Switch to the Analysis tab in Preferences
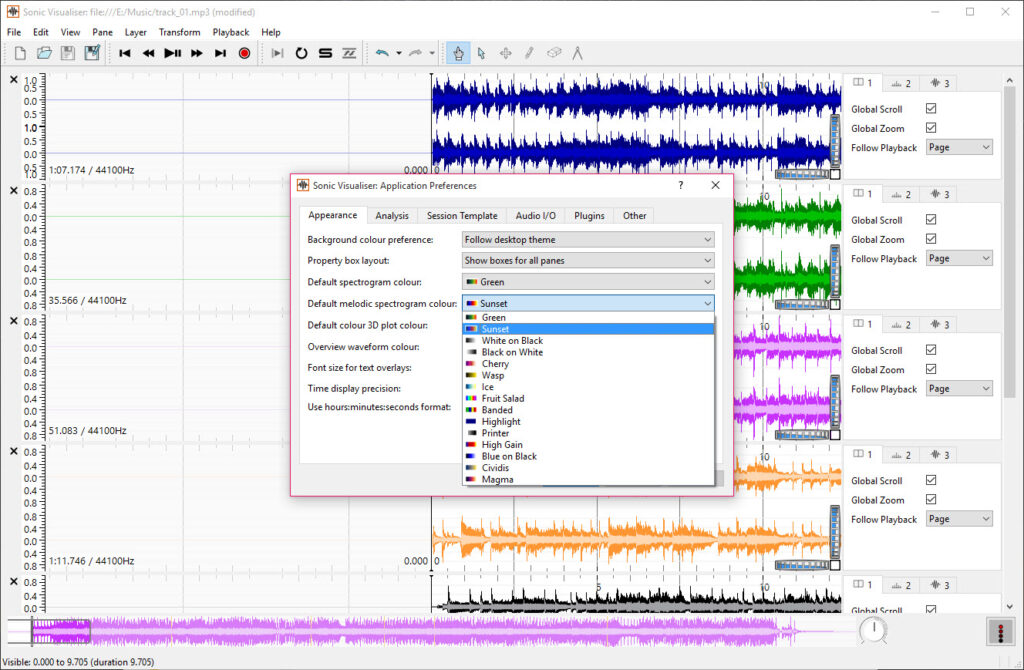1024x670 pixels. [392, 215]
